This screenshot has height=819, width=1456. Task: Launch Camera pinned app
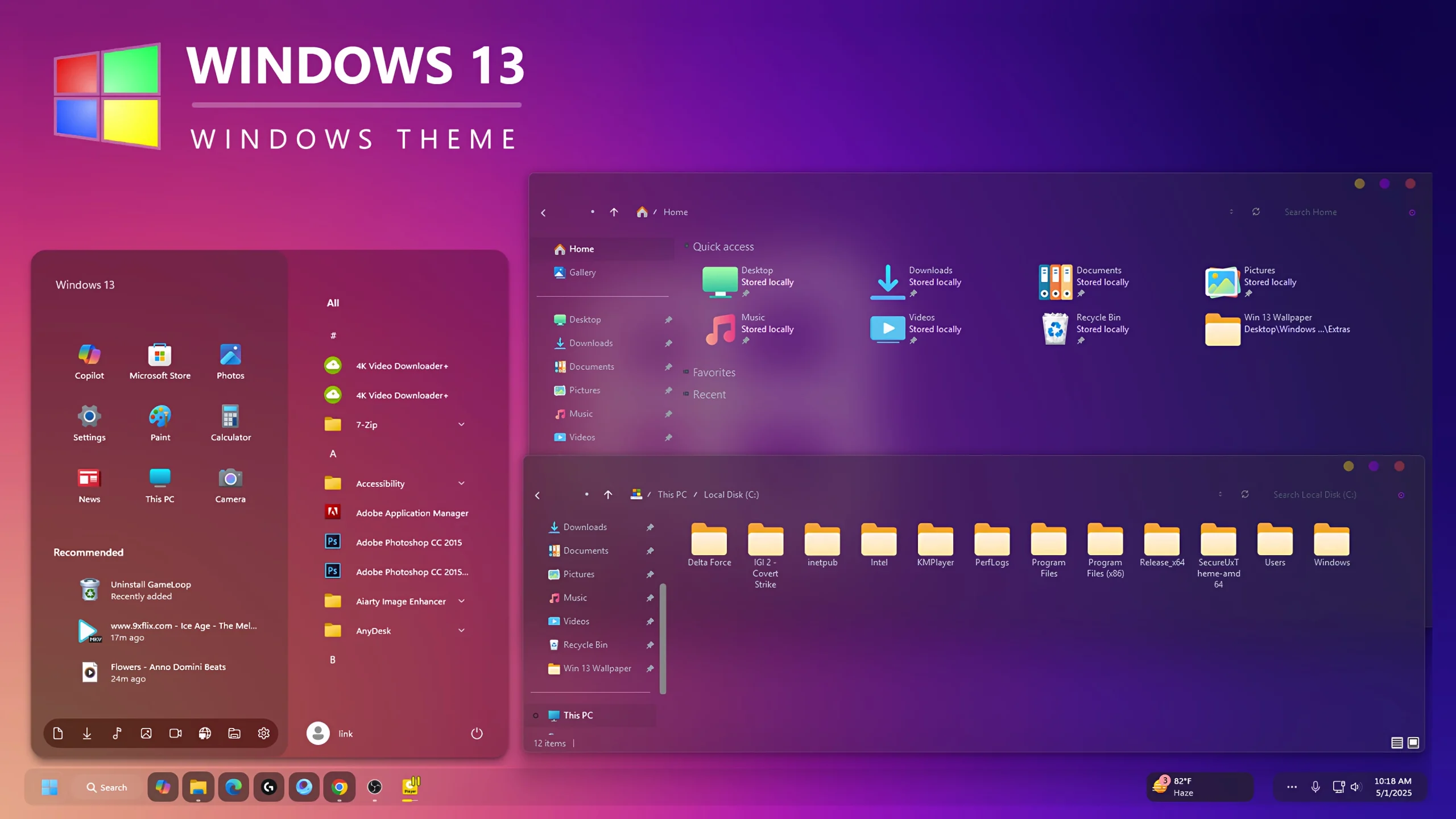pos(230,485)
